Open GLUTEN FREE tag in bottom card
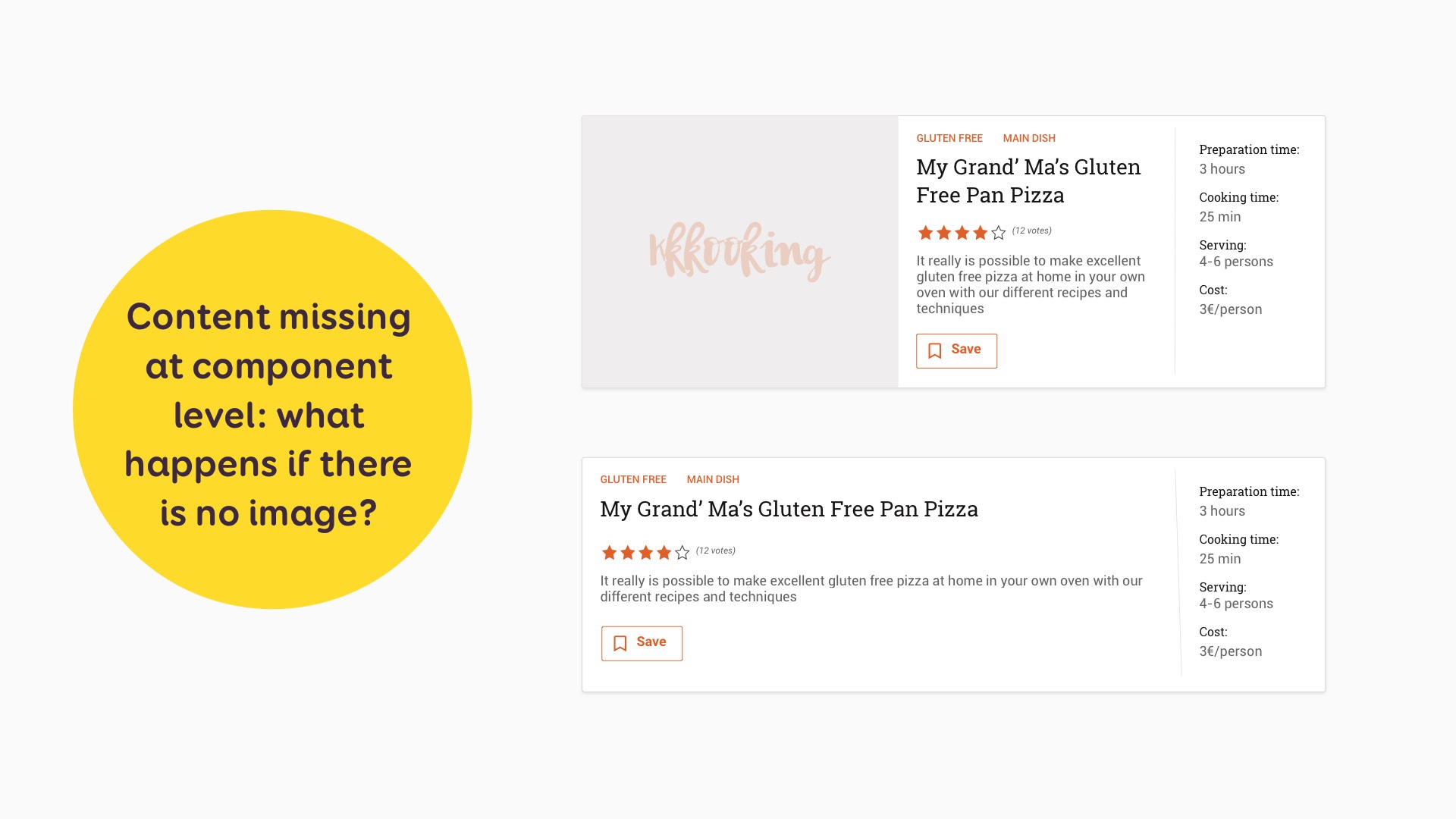This screenshot has width=1456, height=819. [632, 479]
